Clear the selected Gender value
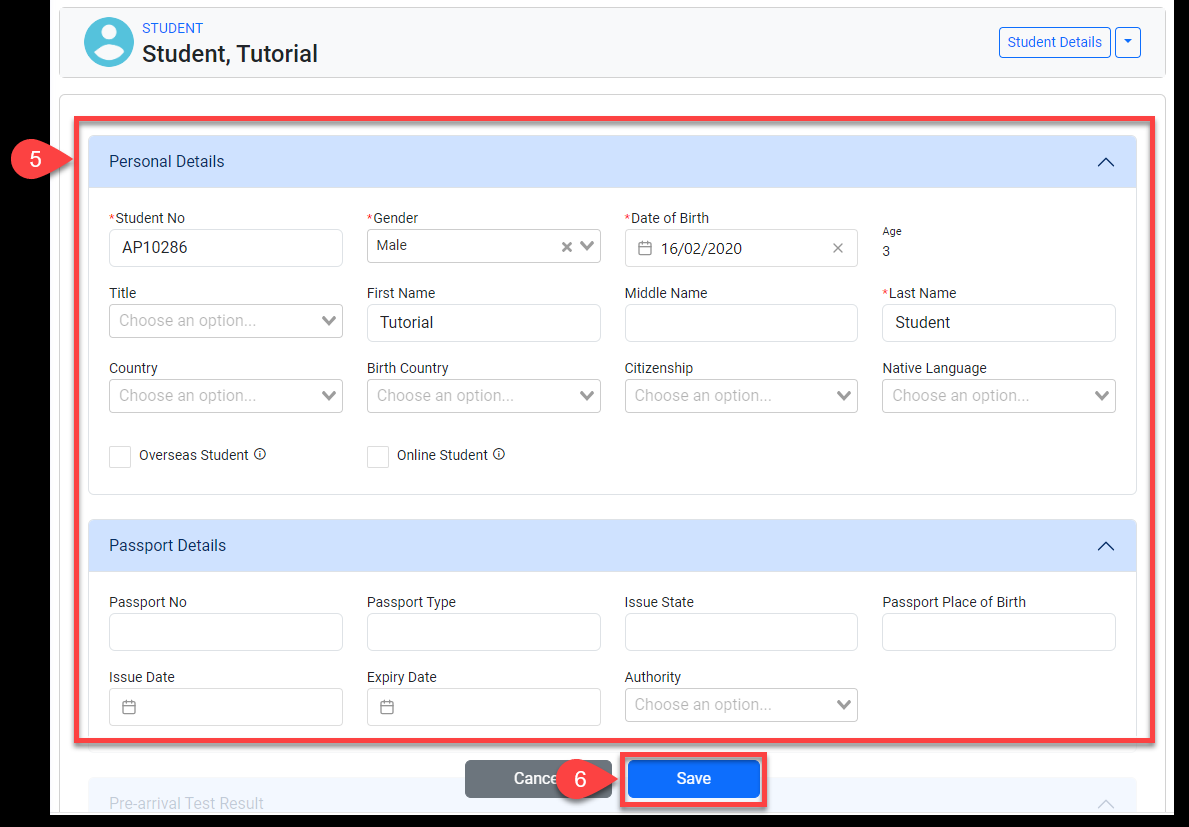 click(x=566, y=247)
